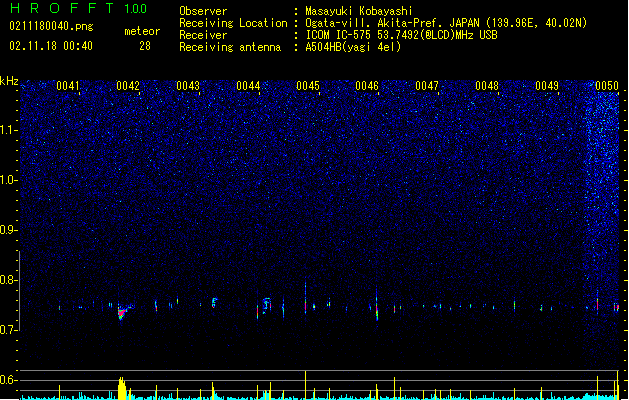Click the 0050 time marker

click(x=607, y=86)
